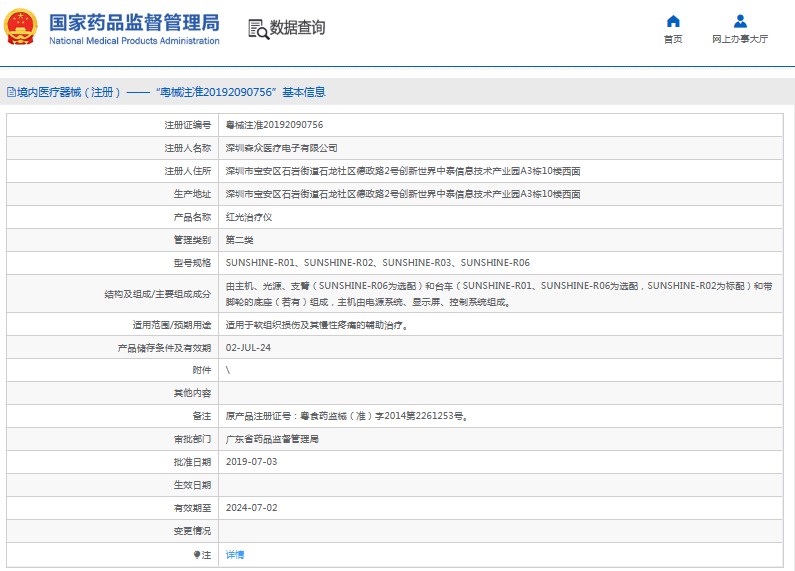The width and height of the screenshot is (795, 571).
Task: Go to 首页 home icon
Action: (673, 21)
